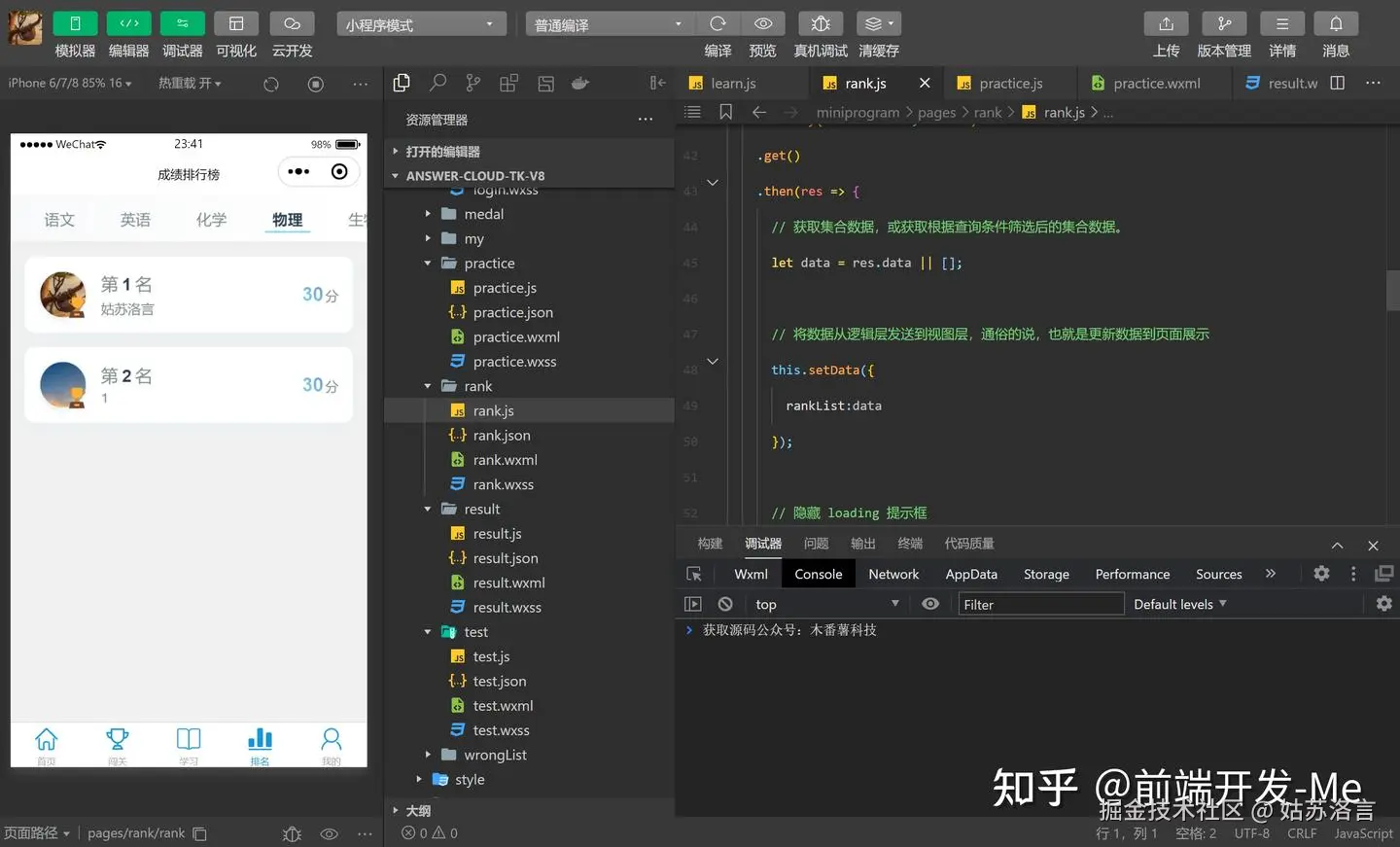Toggle the editor panel button
This screenshot has height=847, width=1400.
tap(129, 24)
